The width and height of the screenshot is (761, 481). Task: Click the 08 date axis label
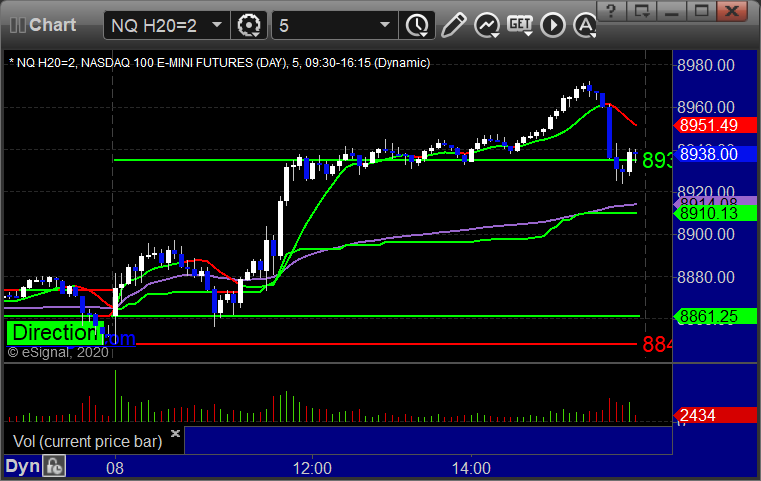pos(115,468)
